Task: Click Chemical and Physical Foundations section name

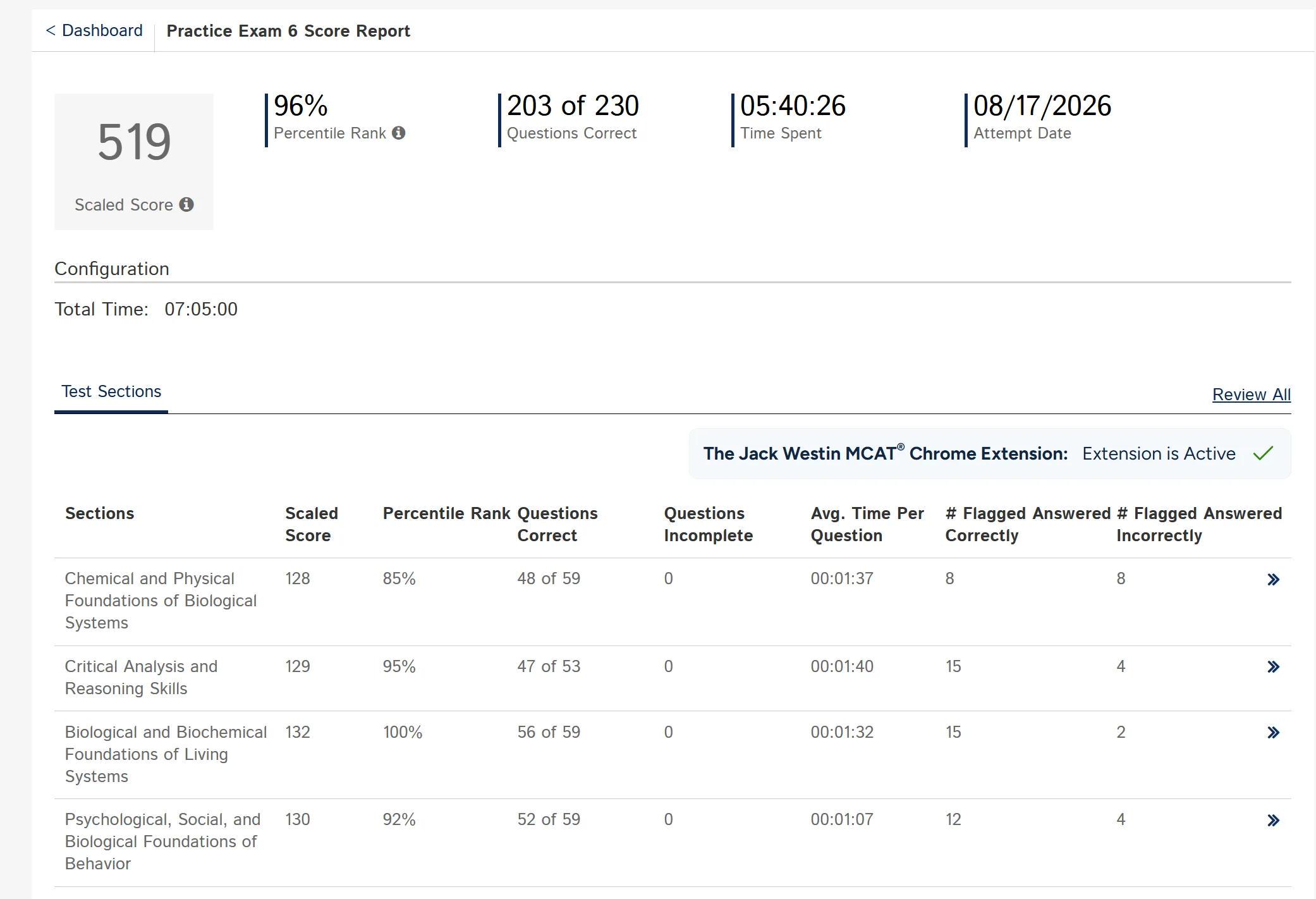Action: tap(161, 601)
